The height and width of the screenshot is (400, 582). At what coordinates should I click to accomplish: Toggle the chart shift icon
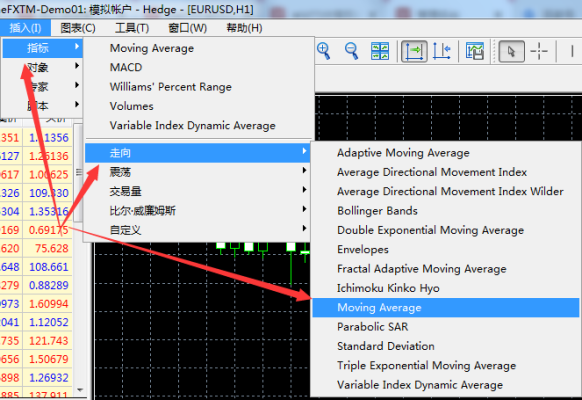click(x=442, y=51)
